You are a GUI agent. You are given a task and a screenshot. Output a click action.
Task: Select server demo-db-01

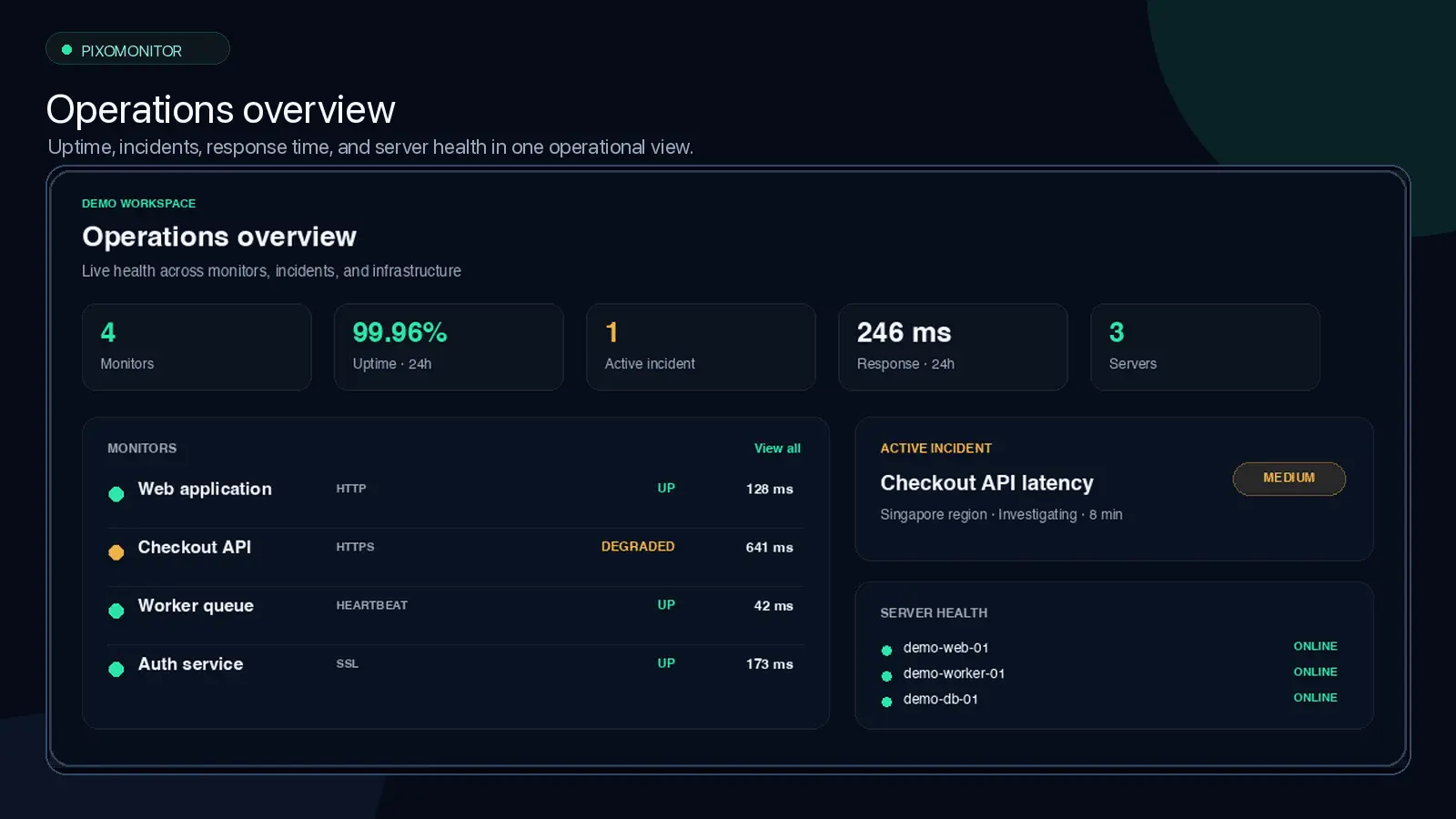point(940,699)
